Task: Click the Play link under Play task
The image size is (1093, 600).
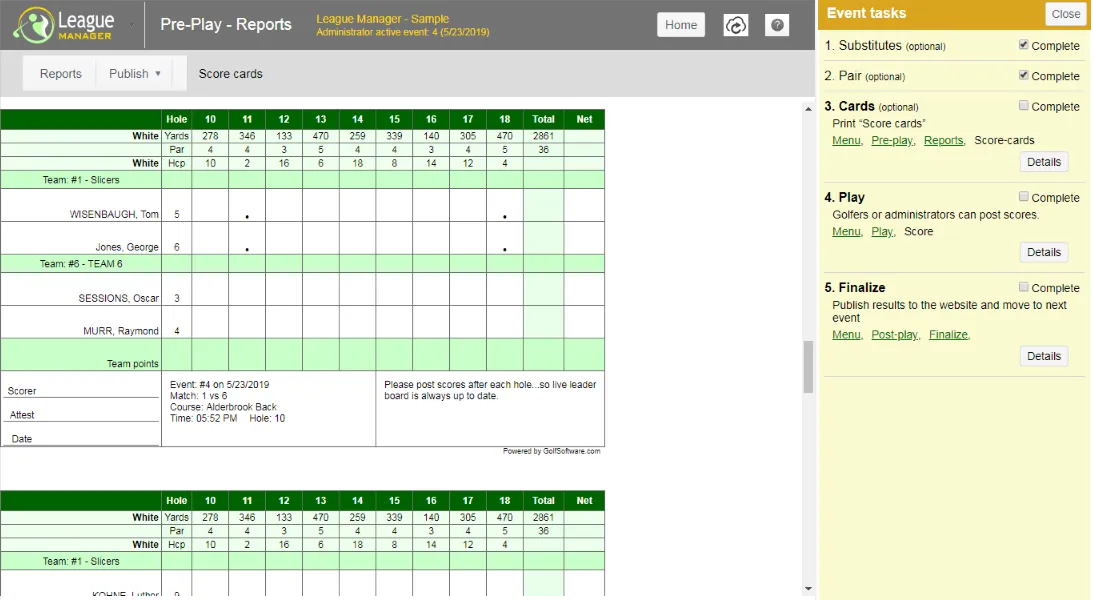Action: [882, 232]
